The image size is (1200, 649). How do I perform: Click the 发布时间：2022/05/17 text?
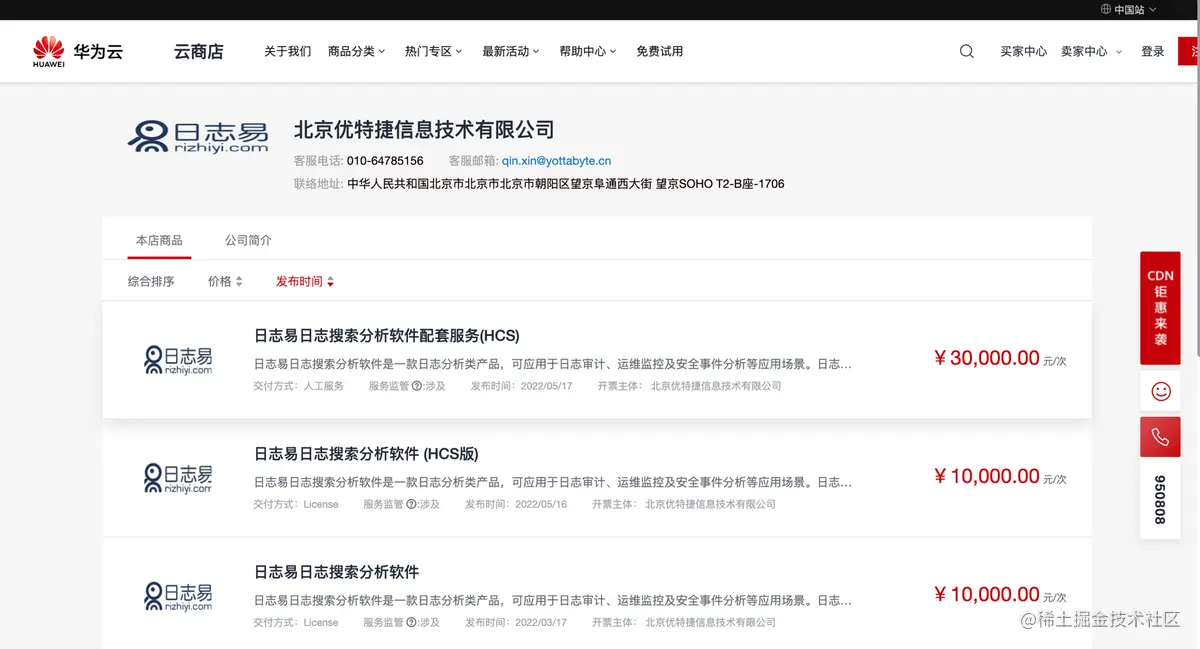[521, 386]
